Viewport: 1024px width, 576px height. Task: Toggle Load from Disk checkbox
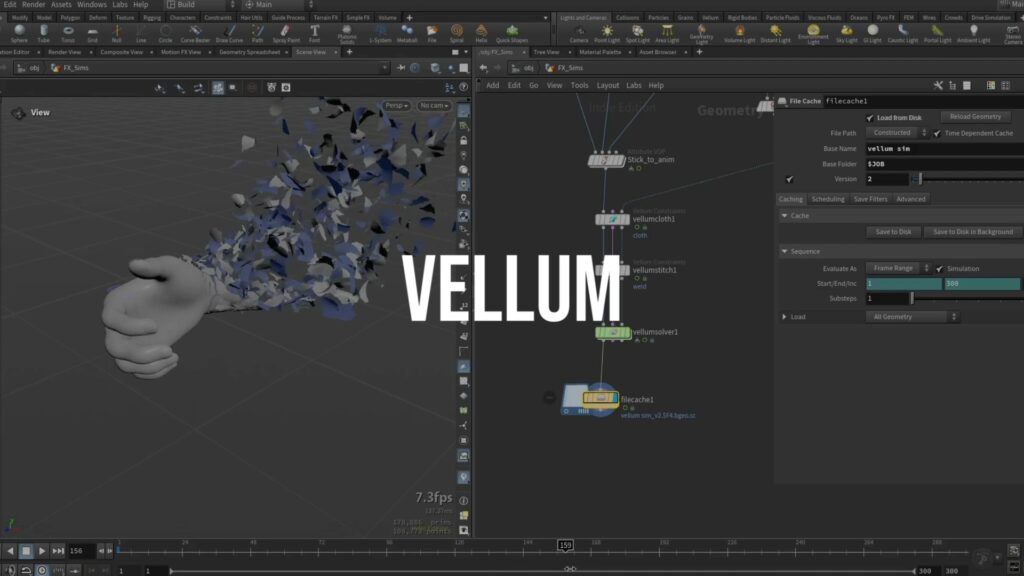pyautogui.click(x=869, y=118)
